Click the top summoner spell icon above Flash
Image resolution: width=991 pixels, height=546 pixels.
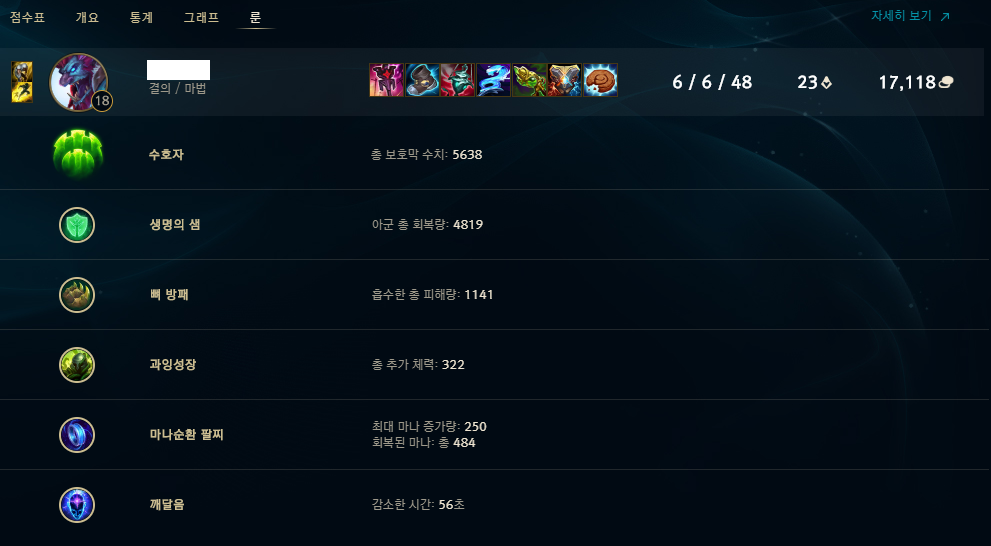click(21, 71)
